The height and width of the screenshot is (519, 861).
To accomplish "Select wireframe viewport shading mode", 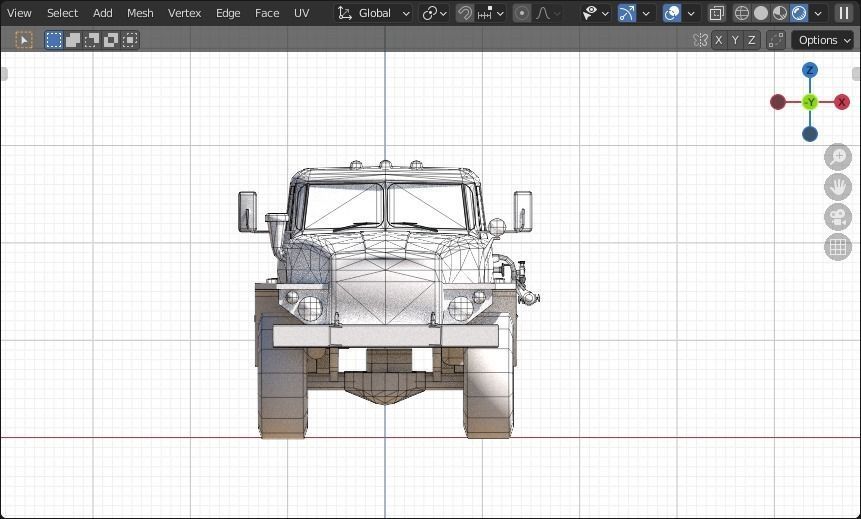I will pyautogui.click(x=742, y=13).
